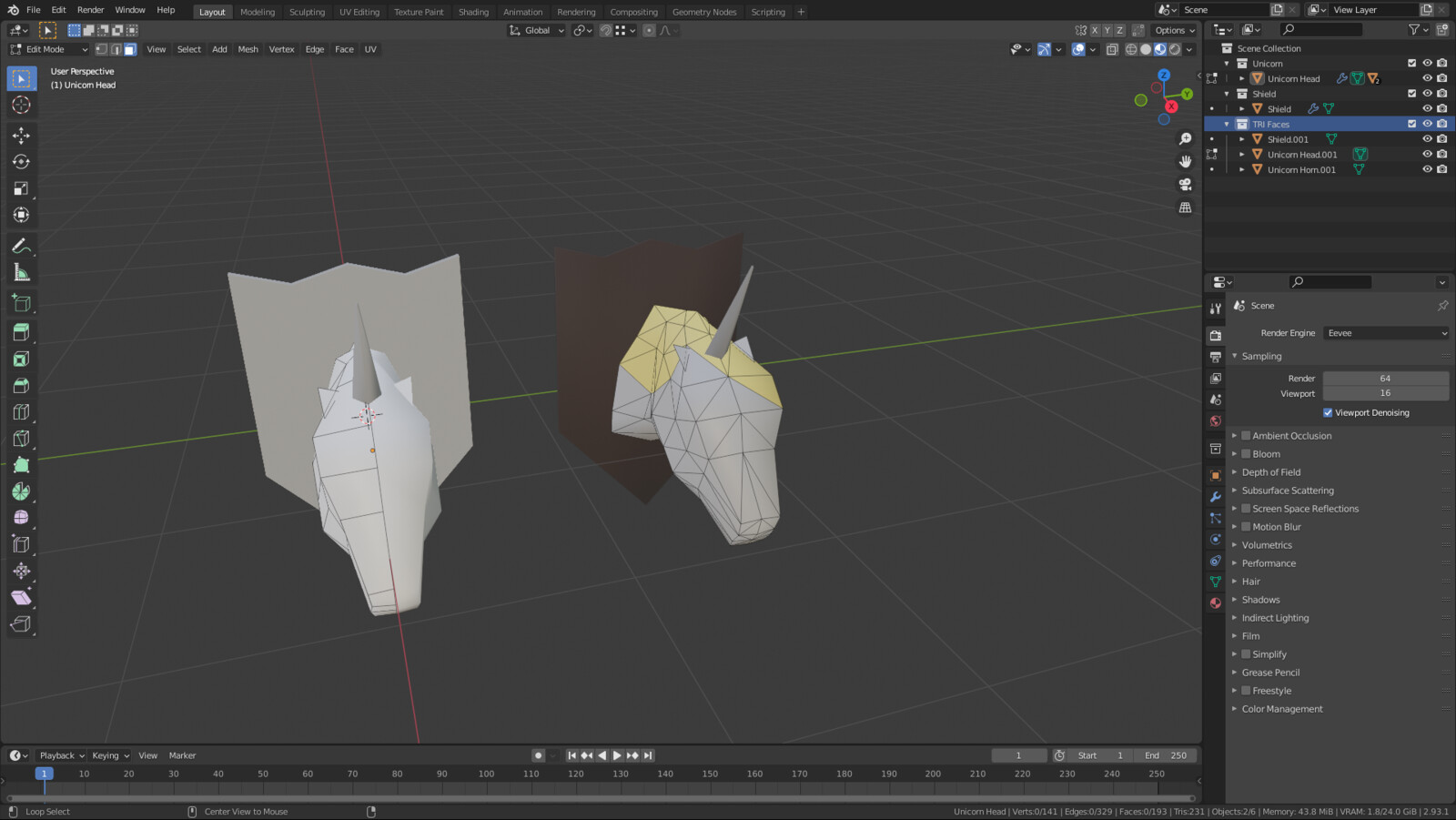Open the File menu

click(34, 10)
